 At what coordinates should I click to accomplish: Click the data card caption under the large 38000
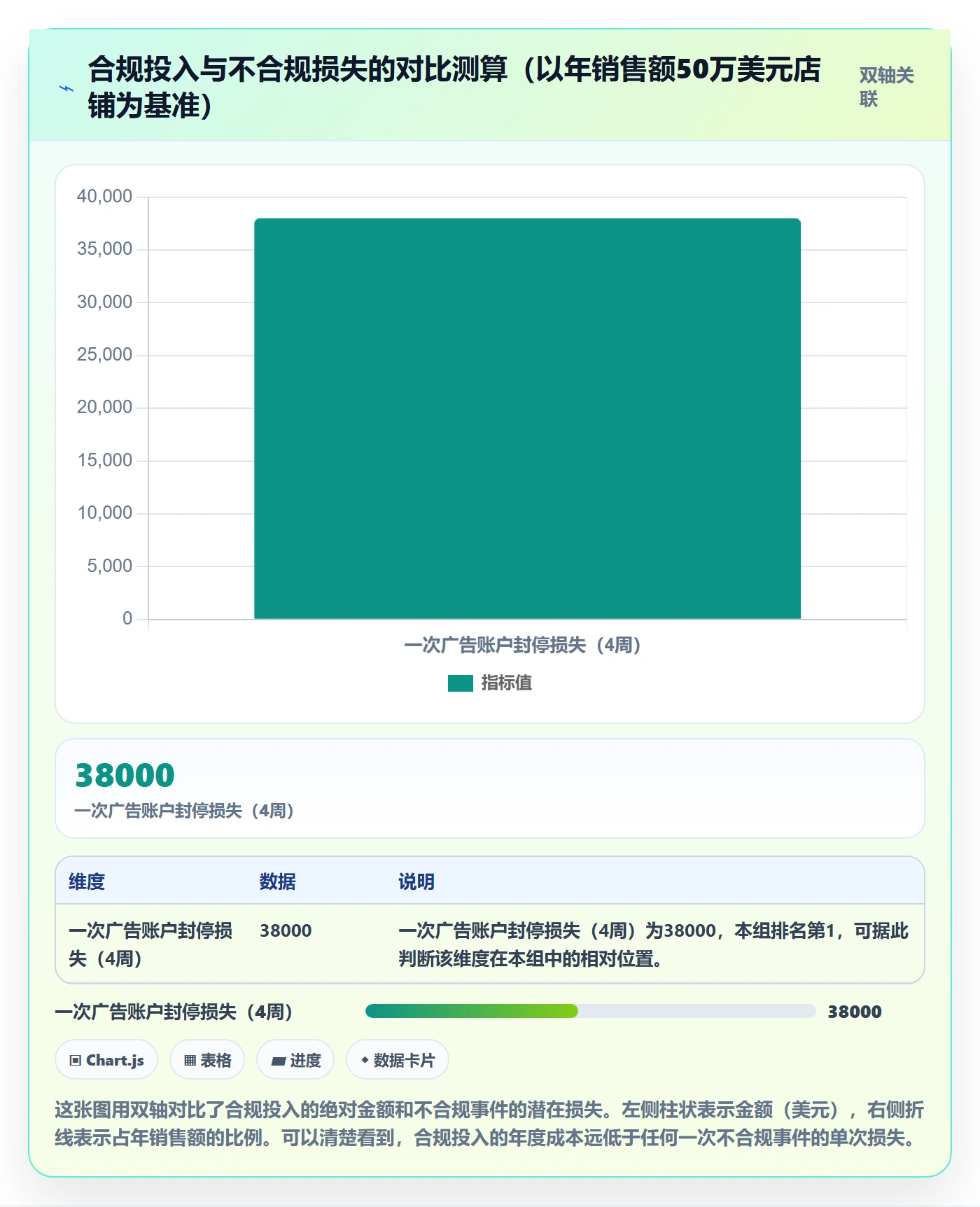[x=185, y=811]
